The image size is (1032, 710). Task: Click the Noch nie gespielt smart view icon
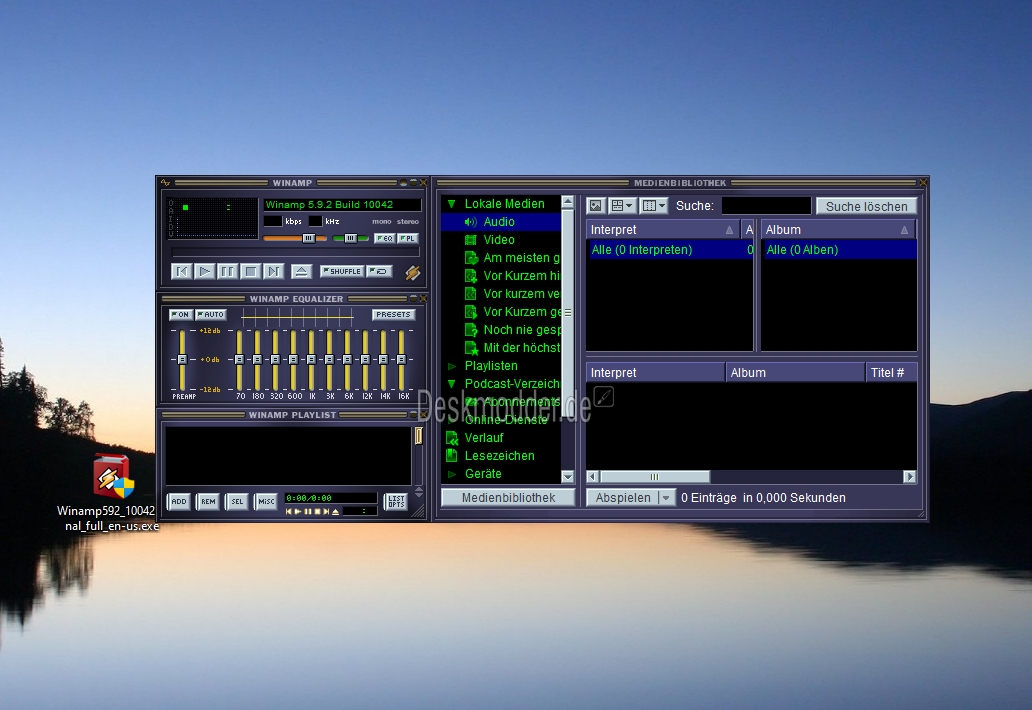[471, 330]
